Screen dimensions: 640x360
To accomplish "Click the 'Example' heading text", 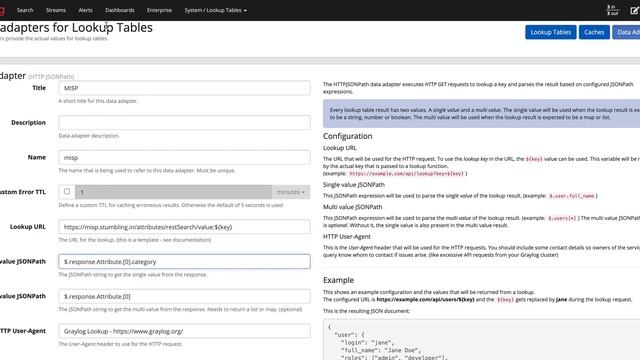I will (x=338, y=280).
